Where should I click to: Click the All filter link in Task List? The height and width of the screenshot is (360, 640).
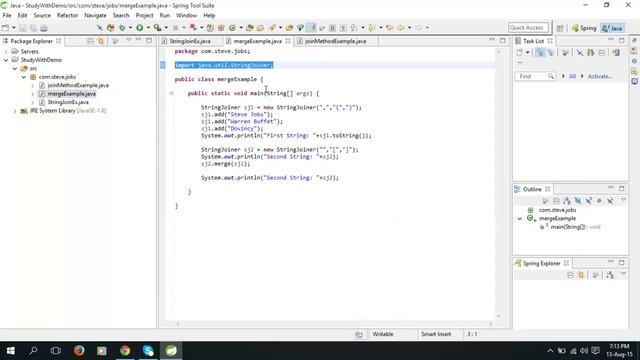572,76
